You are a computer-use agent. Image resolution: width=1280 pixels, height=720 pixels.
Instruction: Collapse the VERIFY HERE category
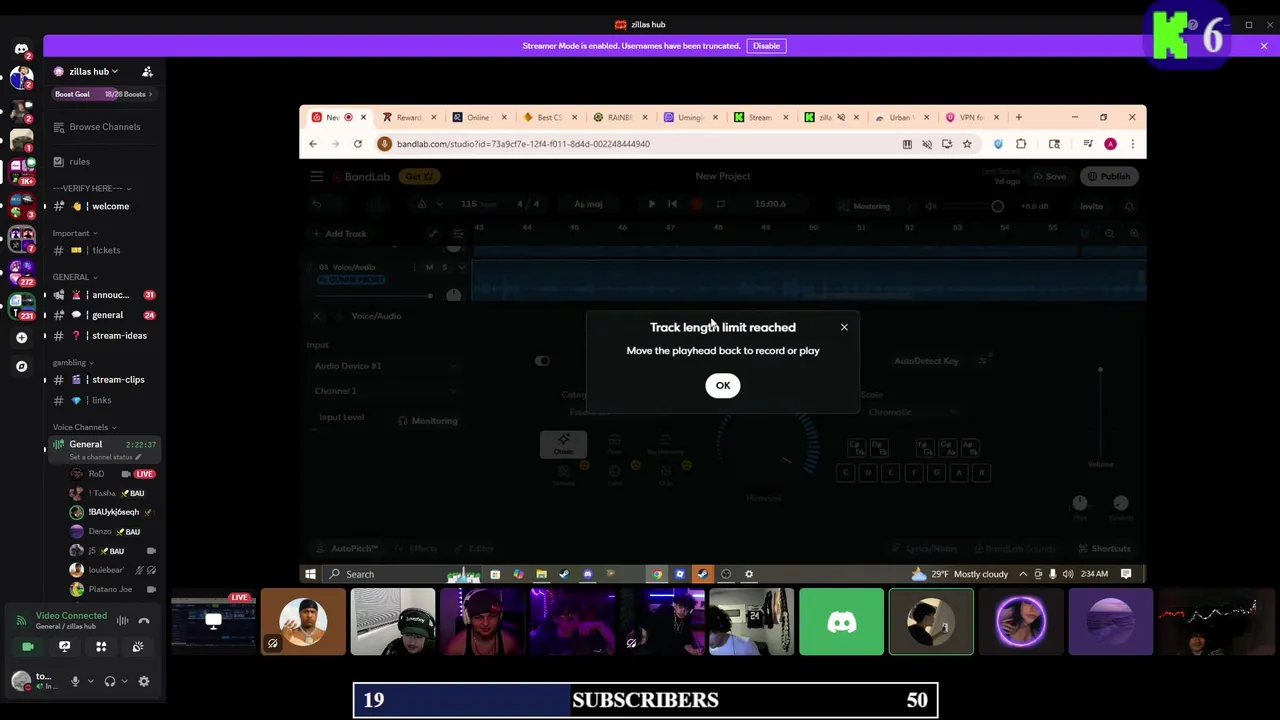(x=92, y=188)
